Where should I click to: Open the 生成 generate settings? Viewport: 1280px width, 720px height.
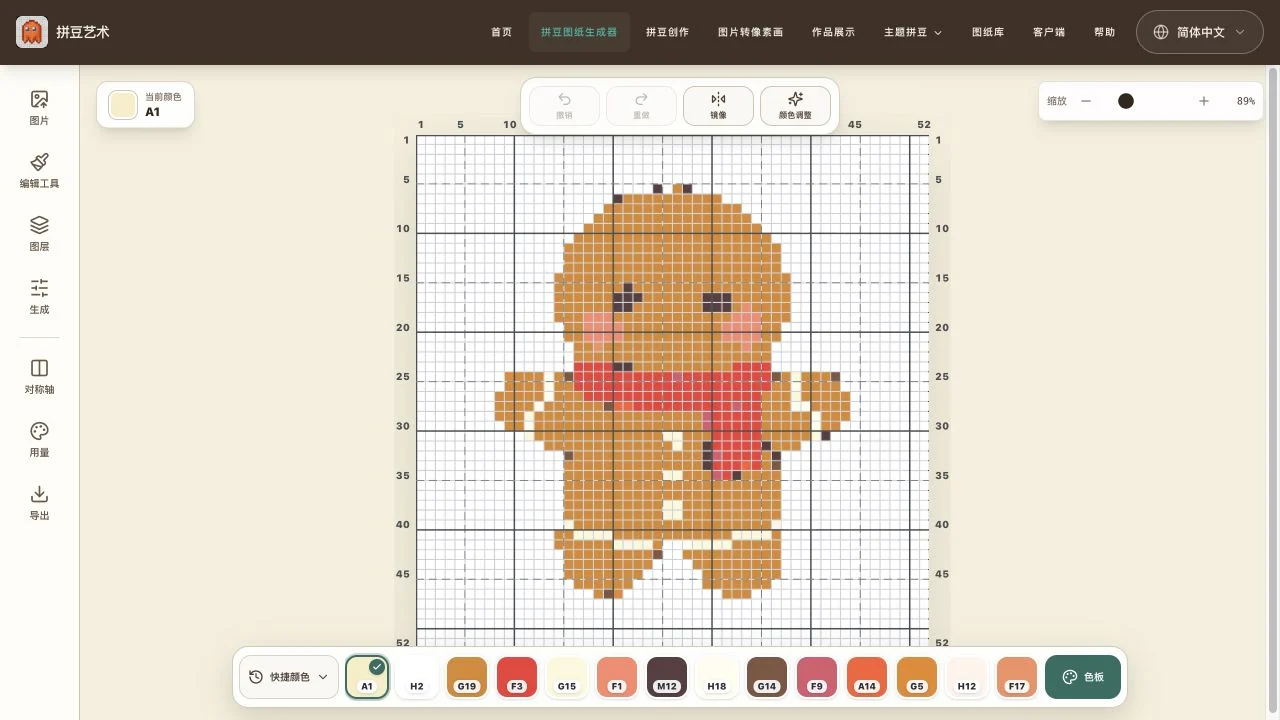click(x=39, y=296)
